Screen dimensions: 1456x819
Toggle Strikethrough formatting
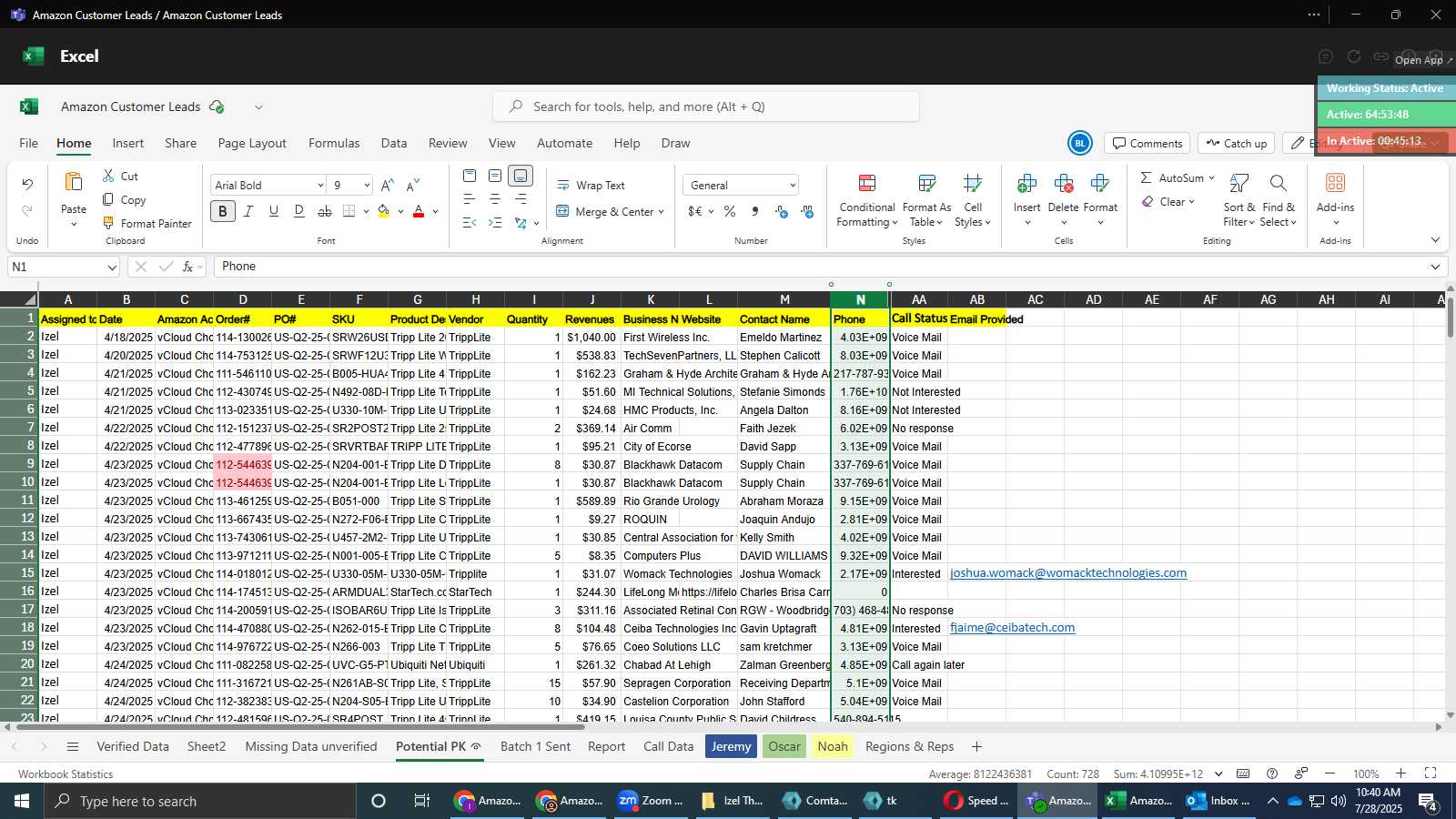click(x=325, y=211)
